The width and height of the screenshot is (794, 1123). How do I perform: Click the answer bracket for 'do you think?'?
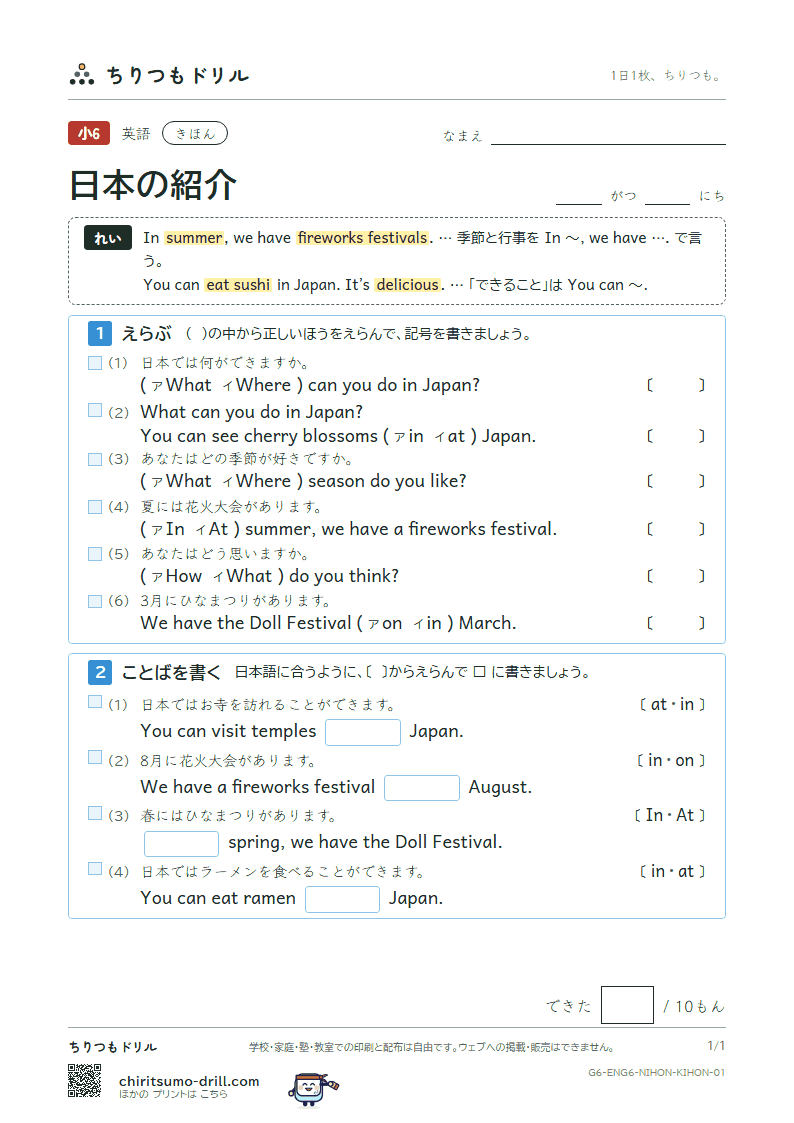(676, 576)
